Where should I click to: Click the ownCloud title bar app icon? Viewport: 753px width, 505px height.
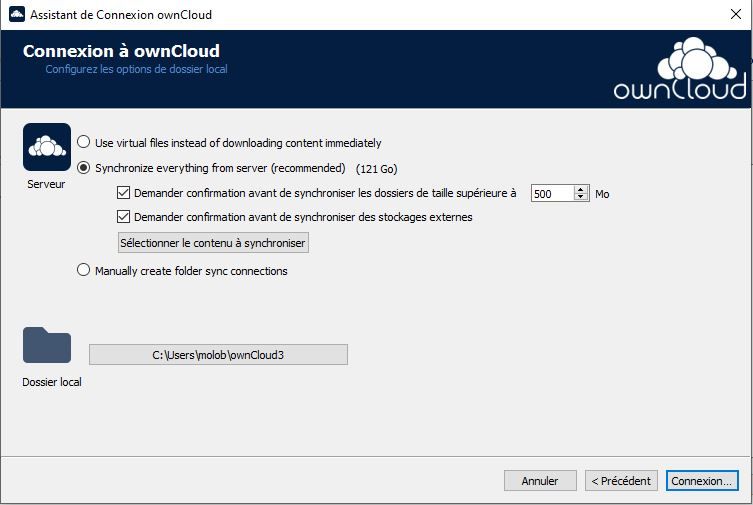coord(17,14)
